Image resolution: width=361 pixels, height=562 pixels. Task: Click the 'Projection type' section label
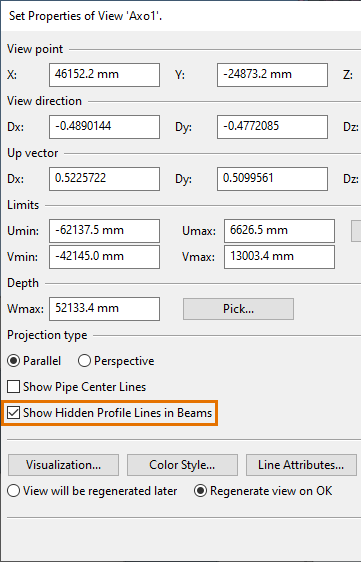click(x=47, y=335)
